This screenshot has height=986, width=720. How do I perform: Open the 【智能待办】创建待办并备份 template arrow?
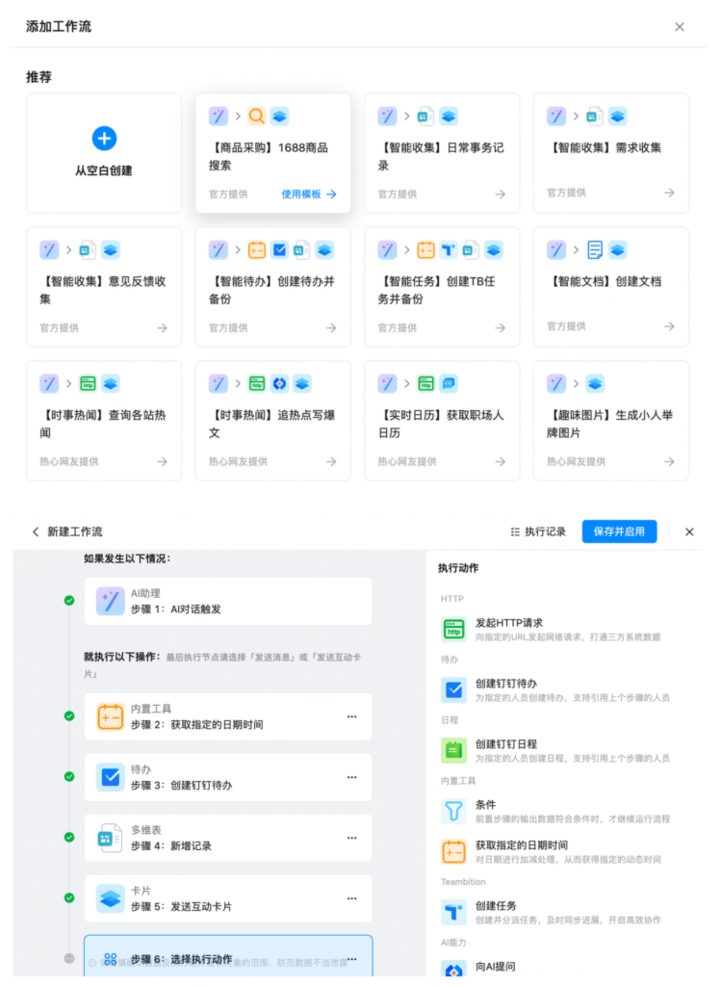[x=331, y=328]
